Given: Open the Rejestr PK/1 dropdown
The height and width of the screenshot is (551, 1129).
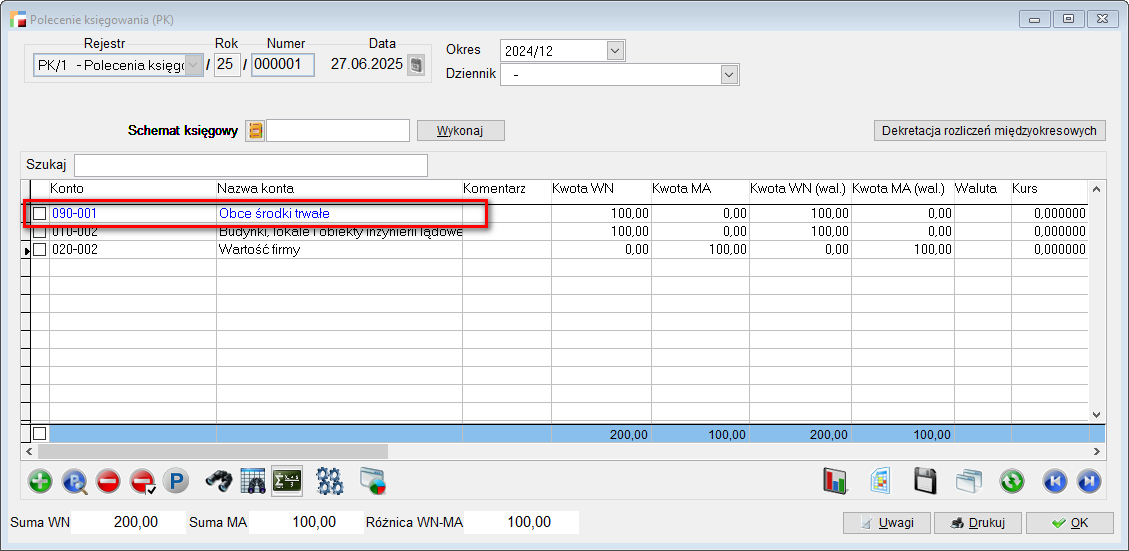Looking at the screenshot, I should click(x=194, y=65).
